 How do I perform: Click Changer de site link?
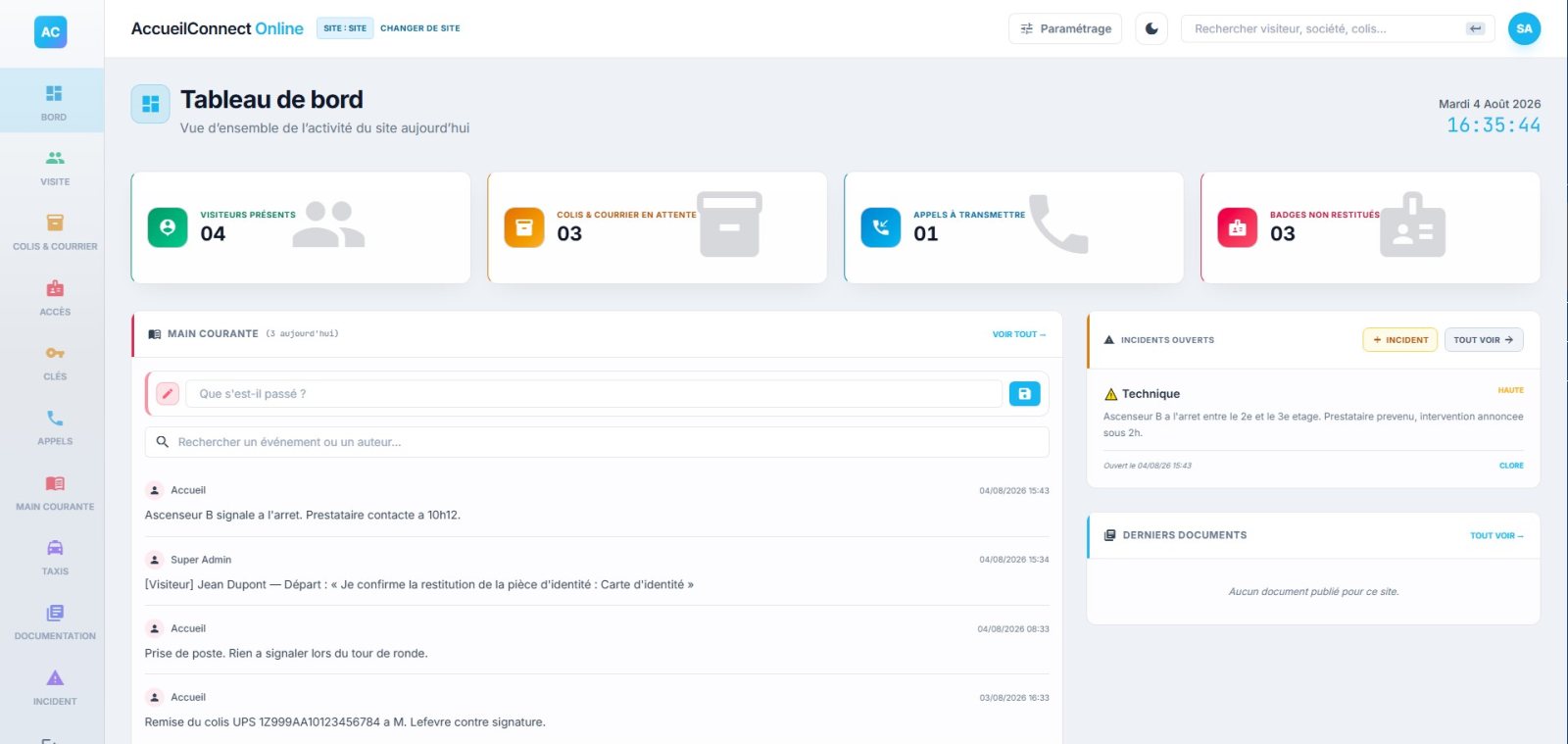[x=419, y=28]
